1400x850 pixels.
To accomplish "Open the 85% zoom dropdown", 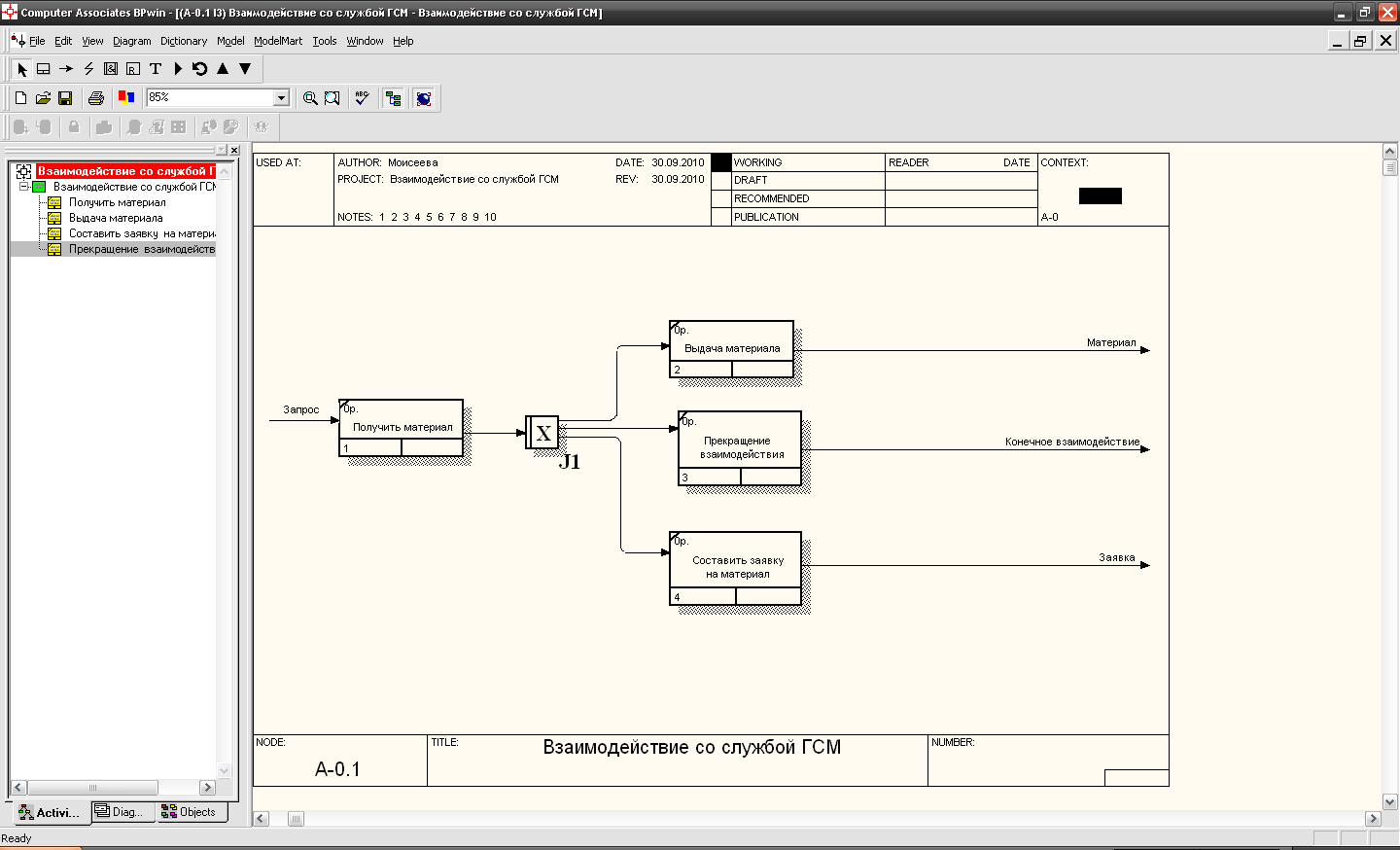I will click(x=281, y=97).
